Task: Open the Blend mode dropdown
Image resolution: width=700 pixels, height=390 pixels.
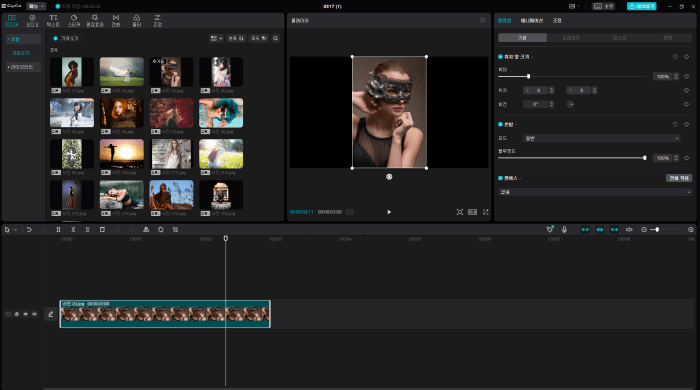Action: [602, 138]
